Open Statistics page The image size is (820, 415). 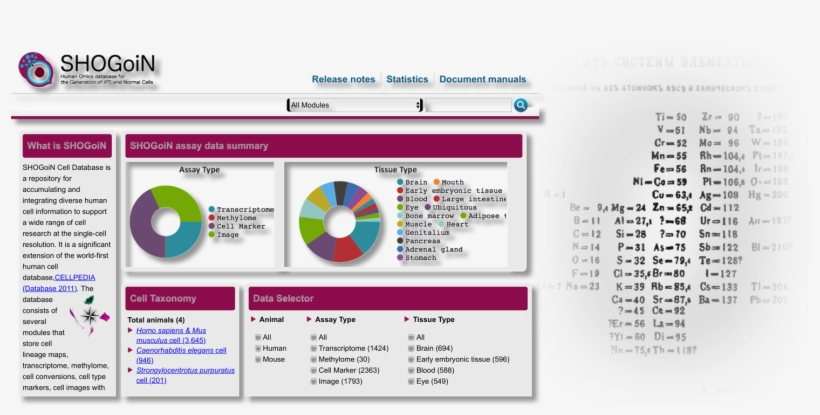(x=407, y=79)
